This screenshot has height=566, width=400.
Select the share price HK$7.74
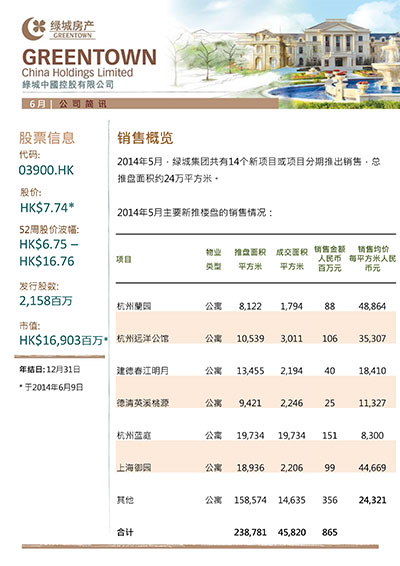coord(47,208)
